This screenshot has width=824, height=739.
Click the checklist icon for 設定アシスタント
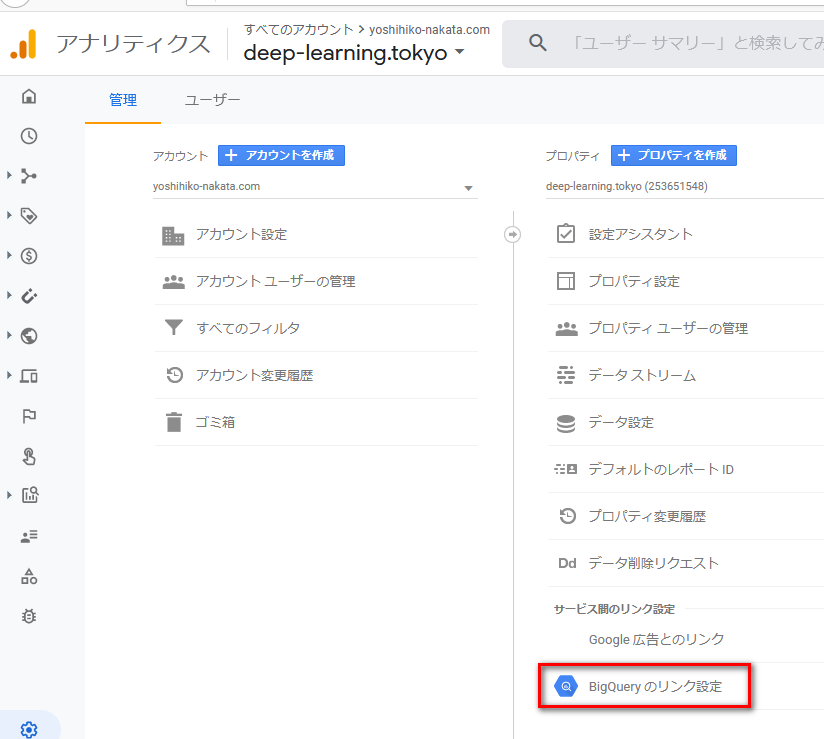(565, 233)
